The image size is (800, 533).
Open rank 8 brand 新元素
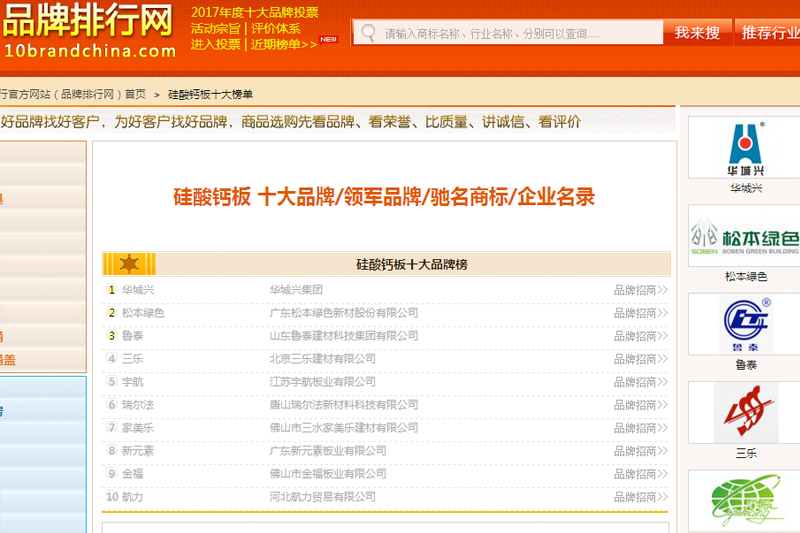(138, 450)
